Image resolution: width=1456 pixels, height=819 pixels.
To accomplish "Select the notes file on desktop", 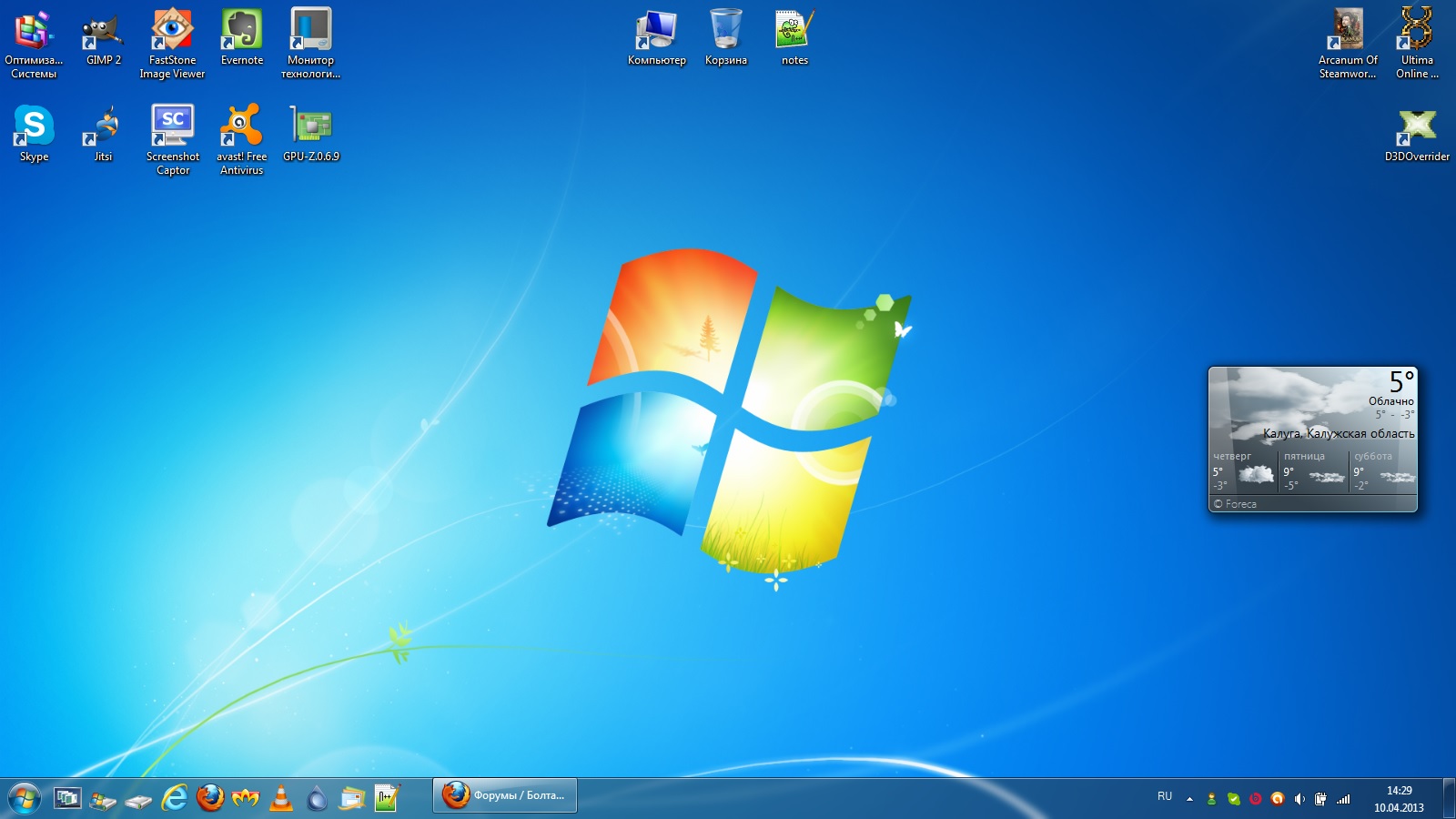I will click(794, 38).
